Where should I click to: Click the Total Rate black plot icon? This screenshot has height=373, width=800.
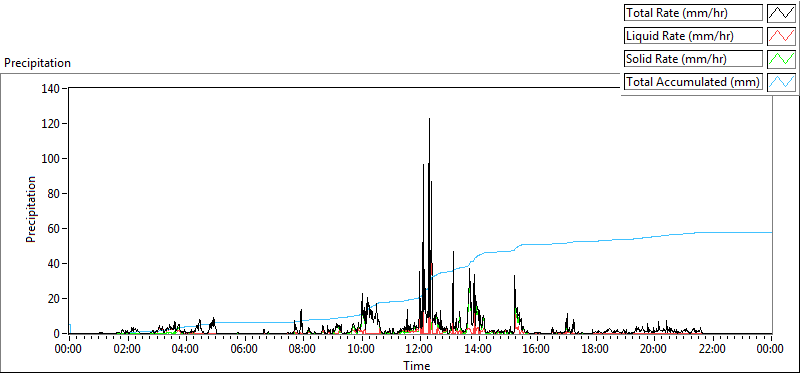tap(781, 13)
